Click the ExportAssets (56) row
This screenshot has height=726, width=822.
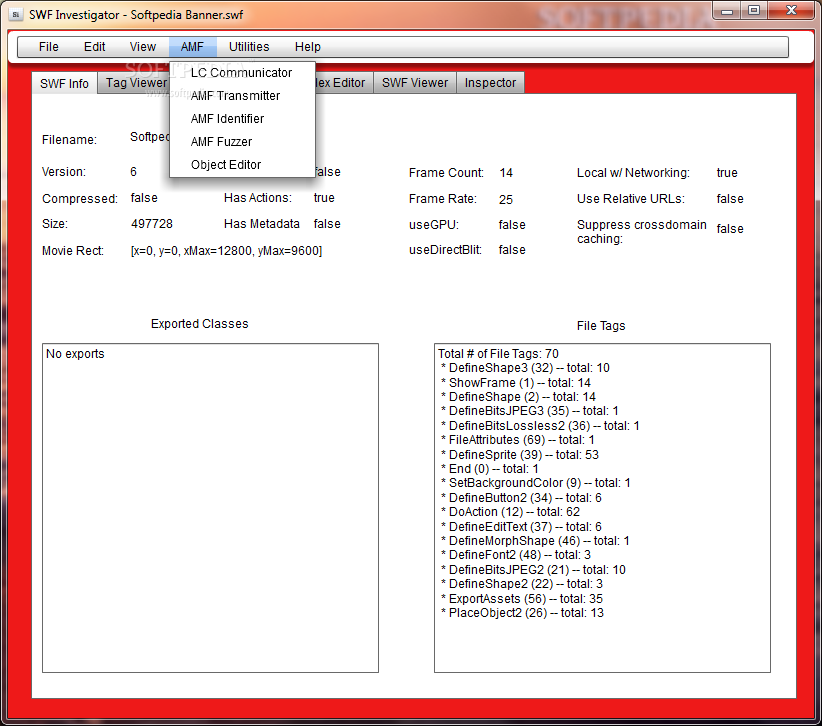tap(522, 599)
